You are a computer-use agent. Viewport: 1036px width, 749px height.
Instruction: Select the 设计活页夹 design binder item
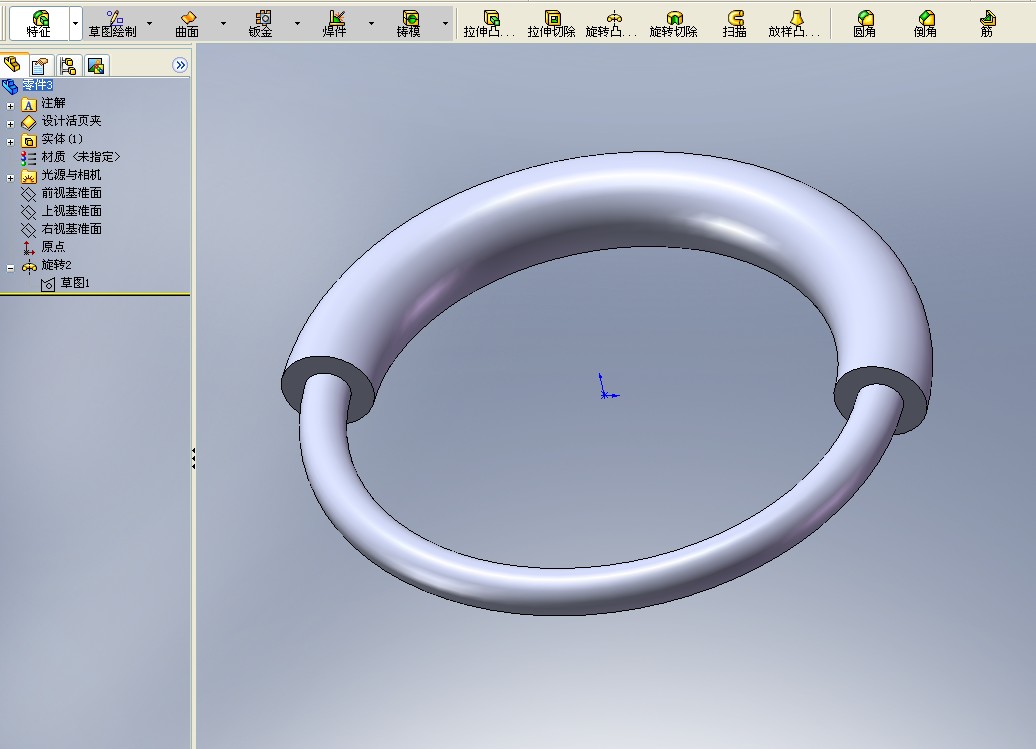(x=71, y=121)
